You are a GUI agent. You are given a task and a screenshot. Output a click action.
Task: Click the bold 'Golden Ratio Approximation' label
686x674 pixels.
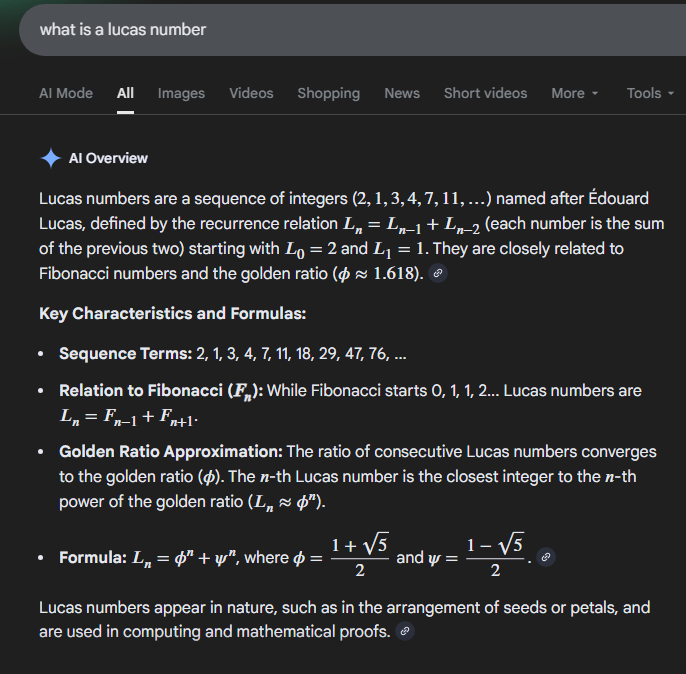(x=171, y=452)
